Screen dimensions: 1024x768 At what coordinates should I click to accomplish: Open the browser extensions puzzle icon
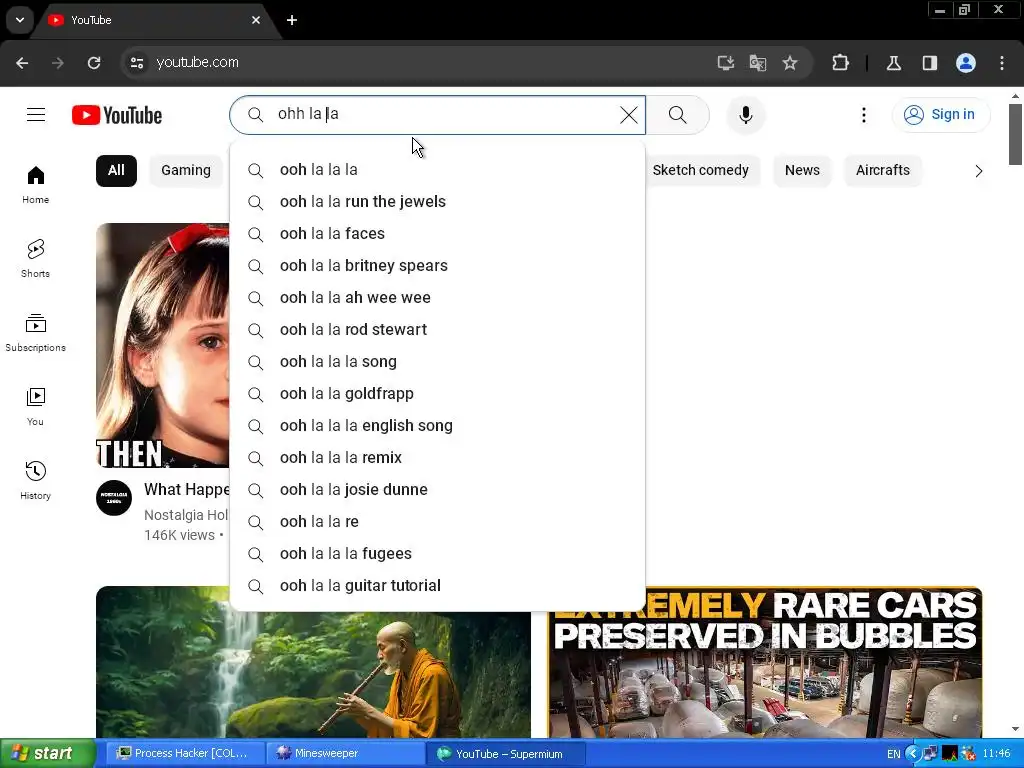coord(840,63)
